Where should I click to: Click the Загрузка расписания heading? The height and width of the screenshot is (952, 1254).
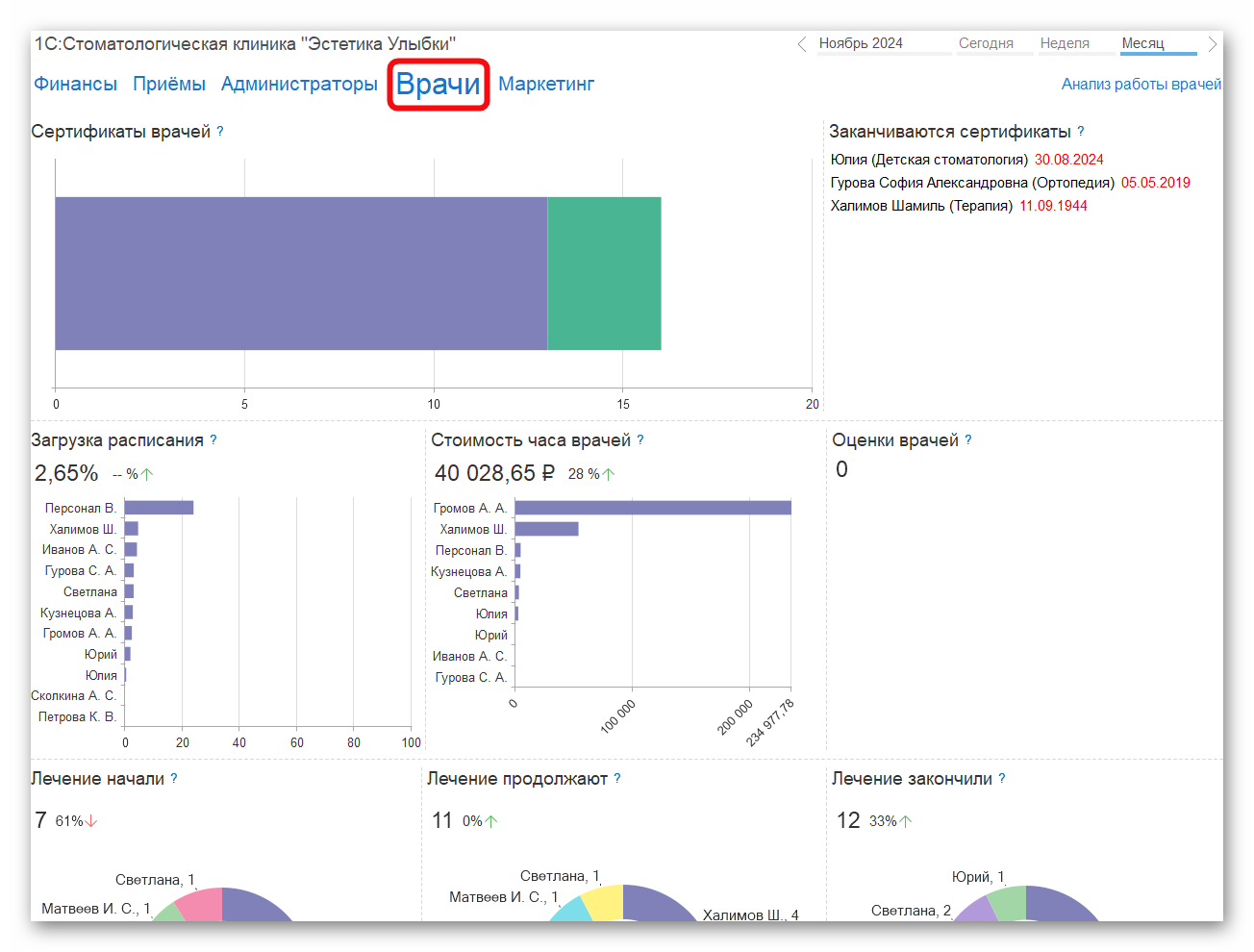117,440
